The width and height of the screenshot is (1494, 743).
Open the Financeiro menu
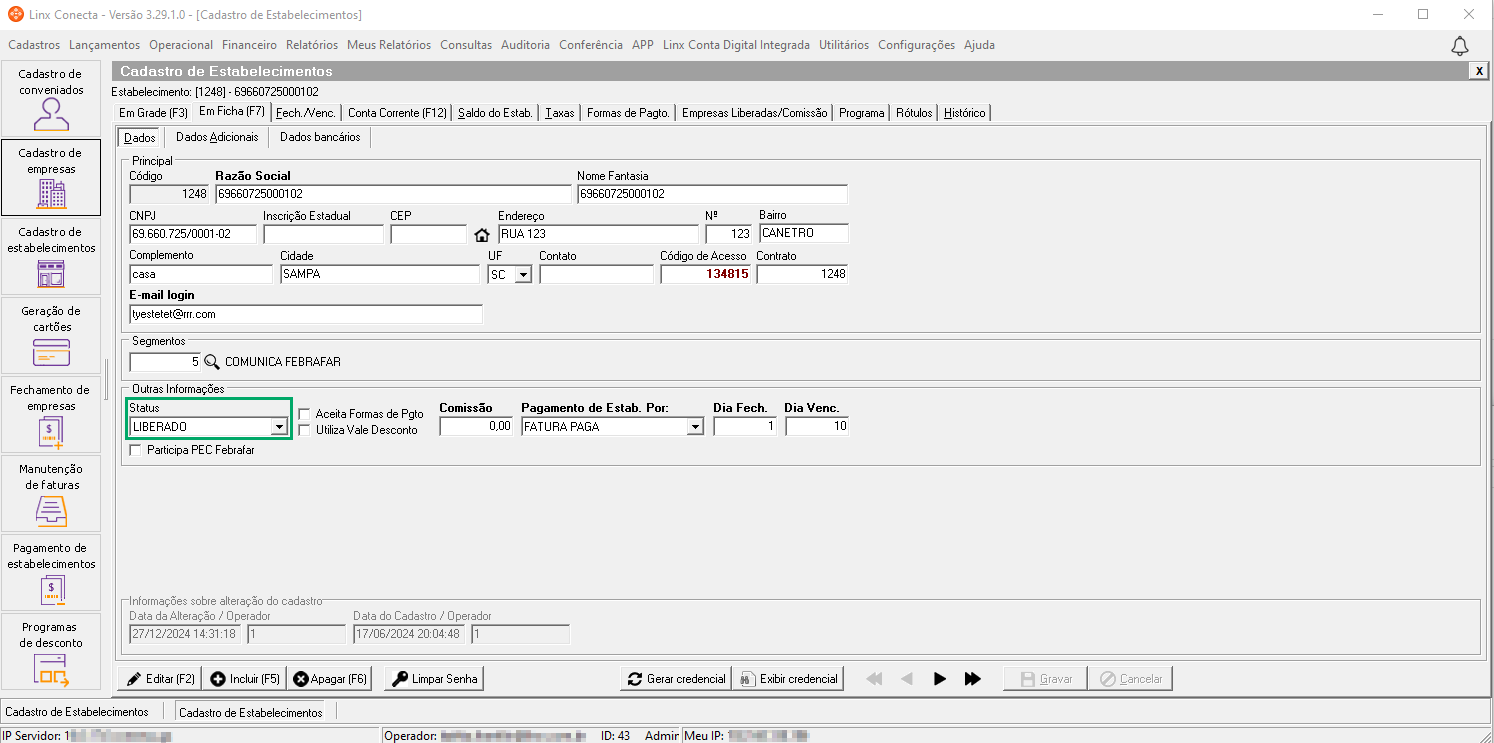(x=249, y=45)
